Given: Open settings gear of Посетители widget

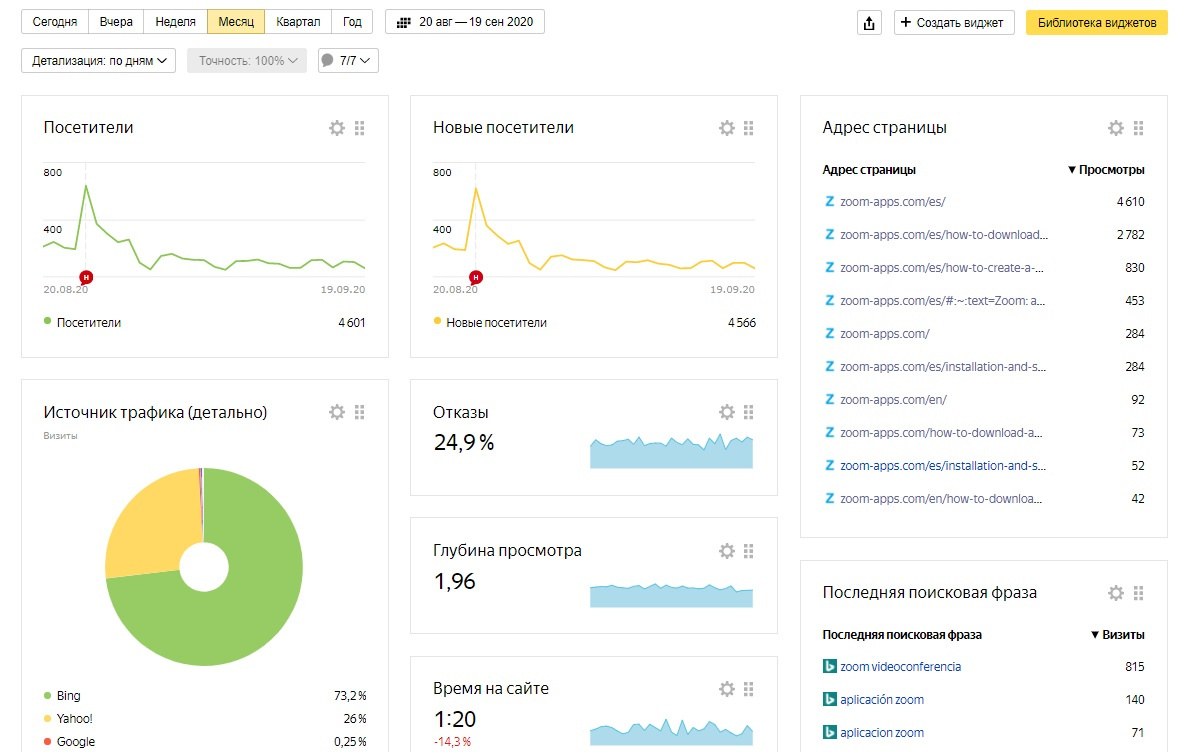Looking at the screenshot, I should click(337, 128).
